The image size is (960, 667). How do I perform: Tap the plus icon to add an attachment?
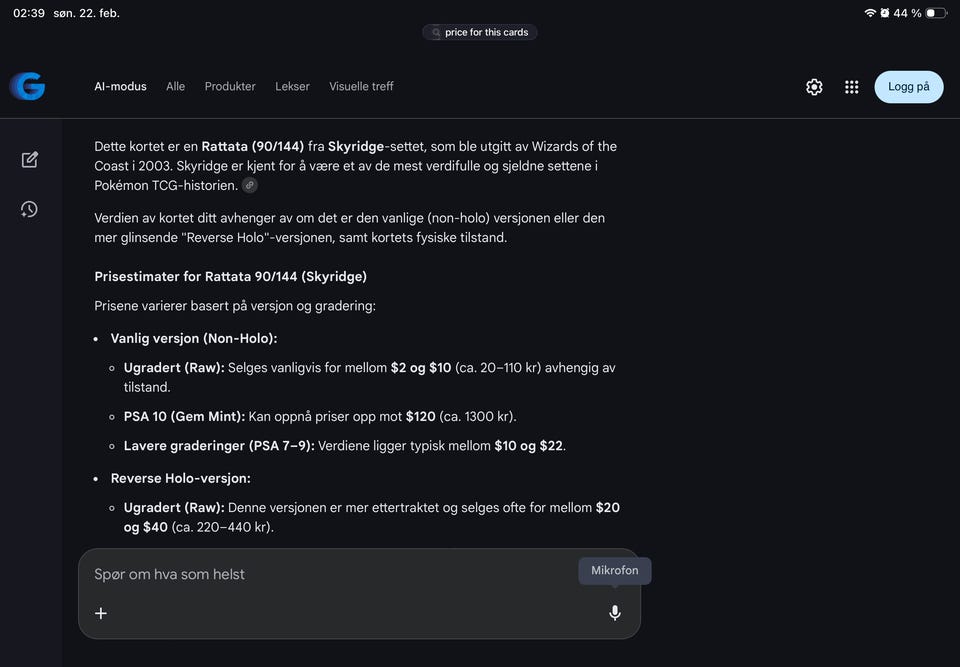tap(101, 613)
